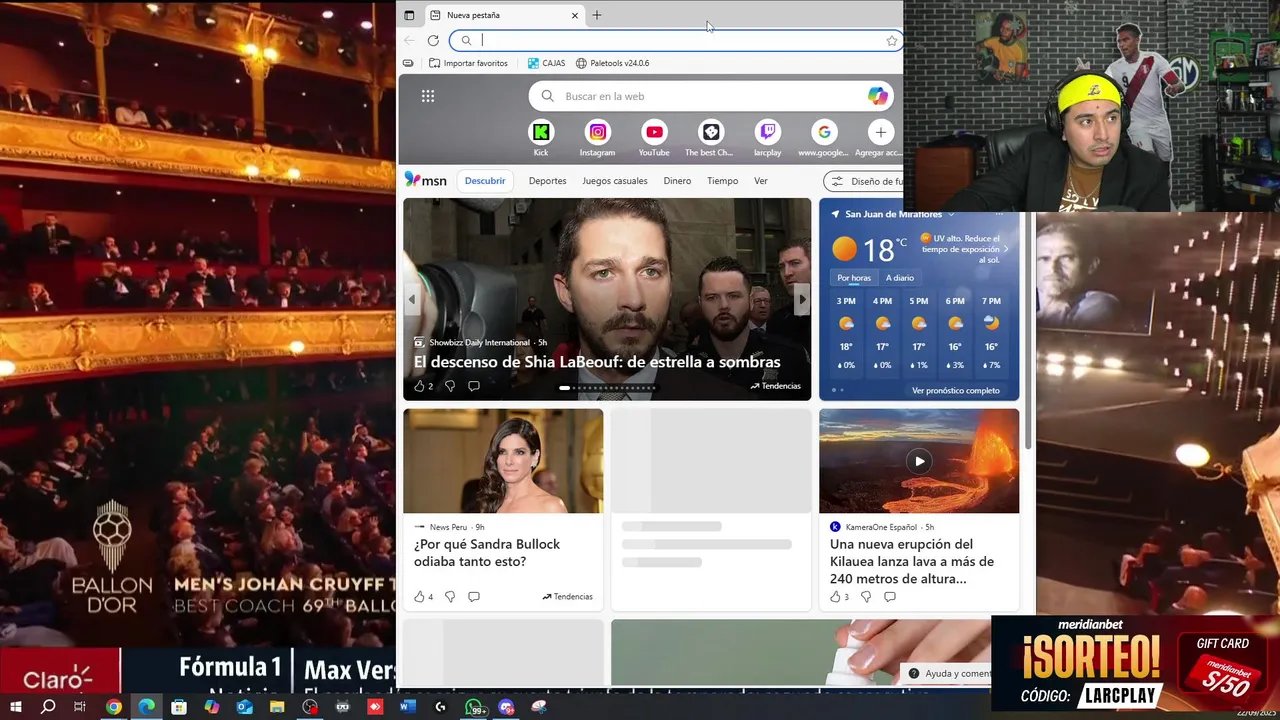1280x720 pixels.
Task: Open the larcplay Twitch shortcut
Action: 767,138
